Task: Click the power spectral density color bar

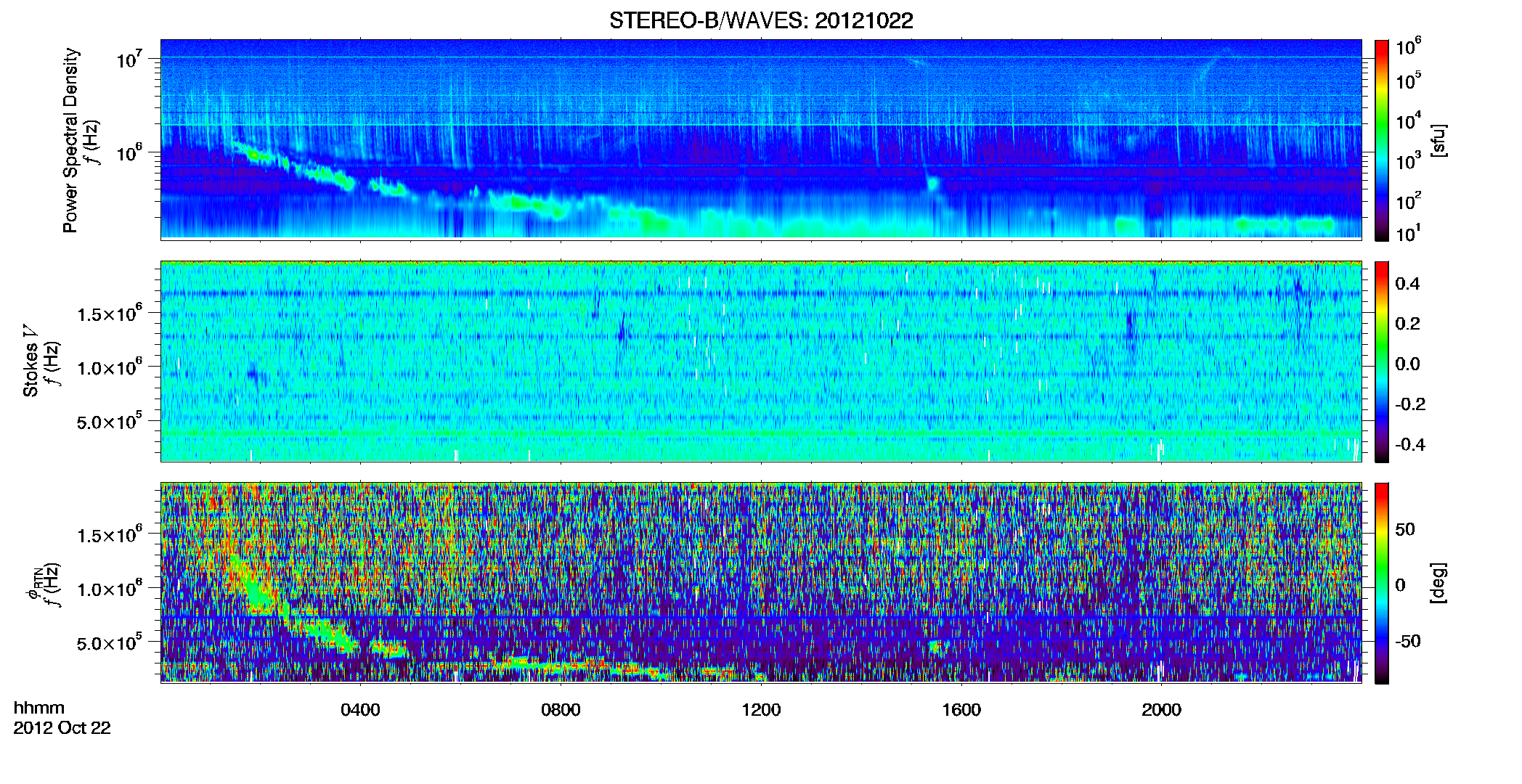Action: pyautogui.click(x=1382, y=140)
